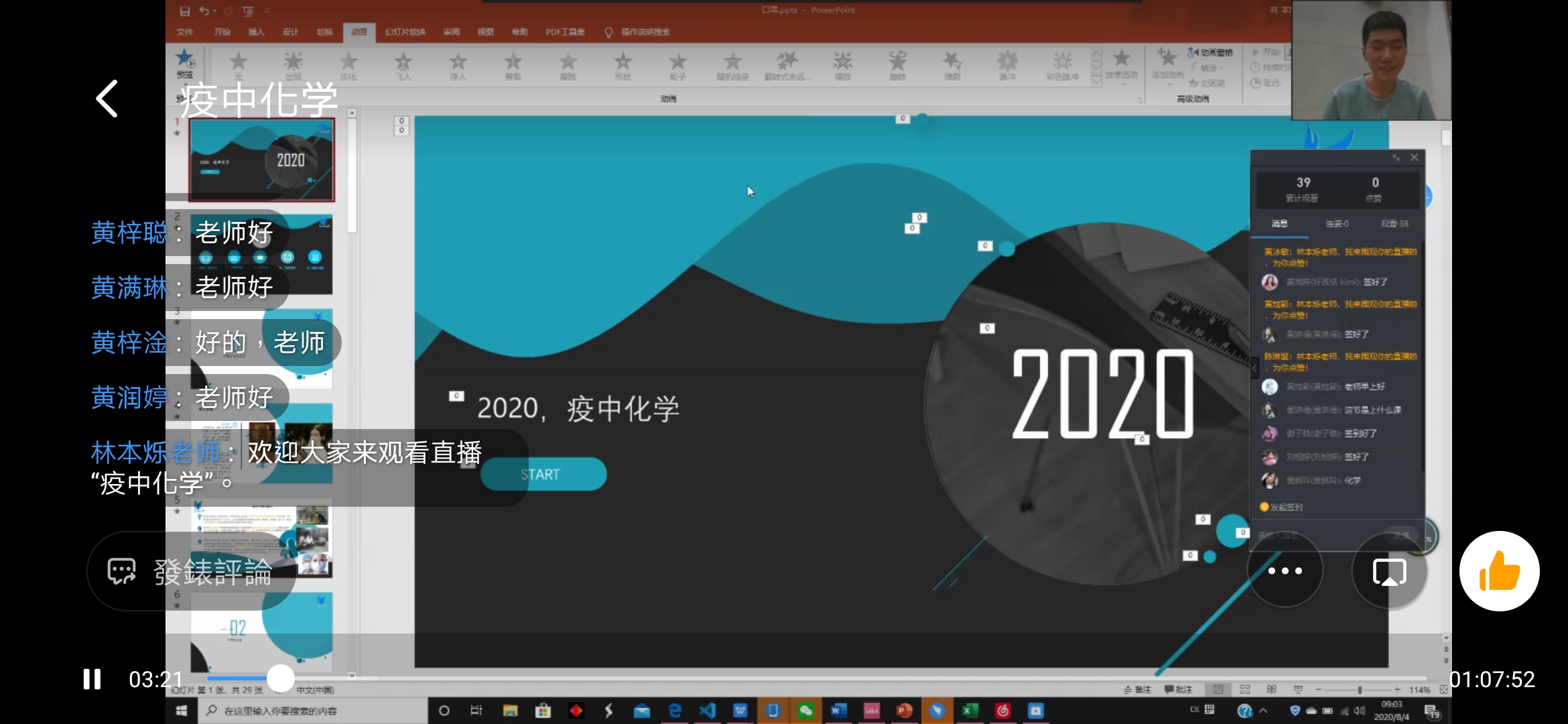Open WeChat from the taskbar
Image resolution: width=1568 pixels, height=724 pixels.
(x=805, y=711)
